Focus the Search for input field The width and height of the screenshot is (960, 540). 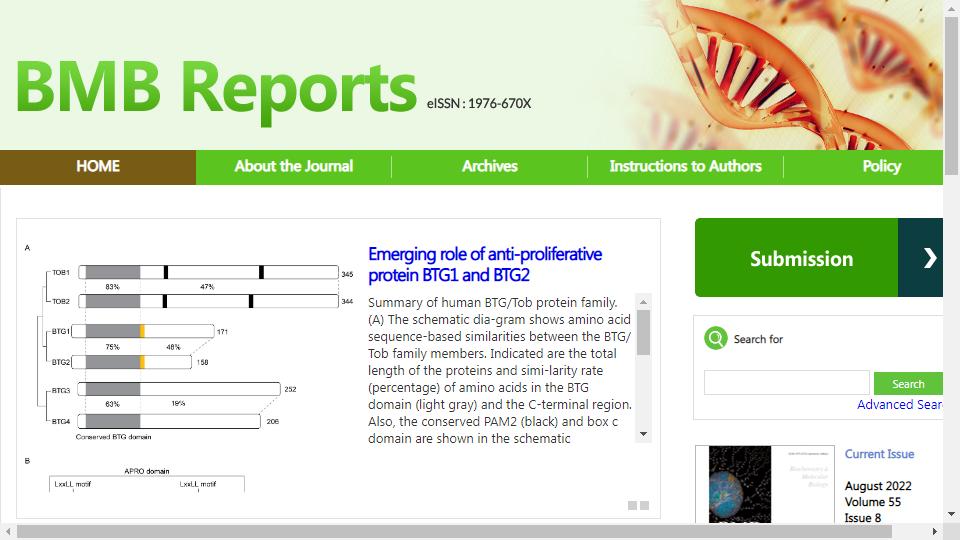click(786, 383)
